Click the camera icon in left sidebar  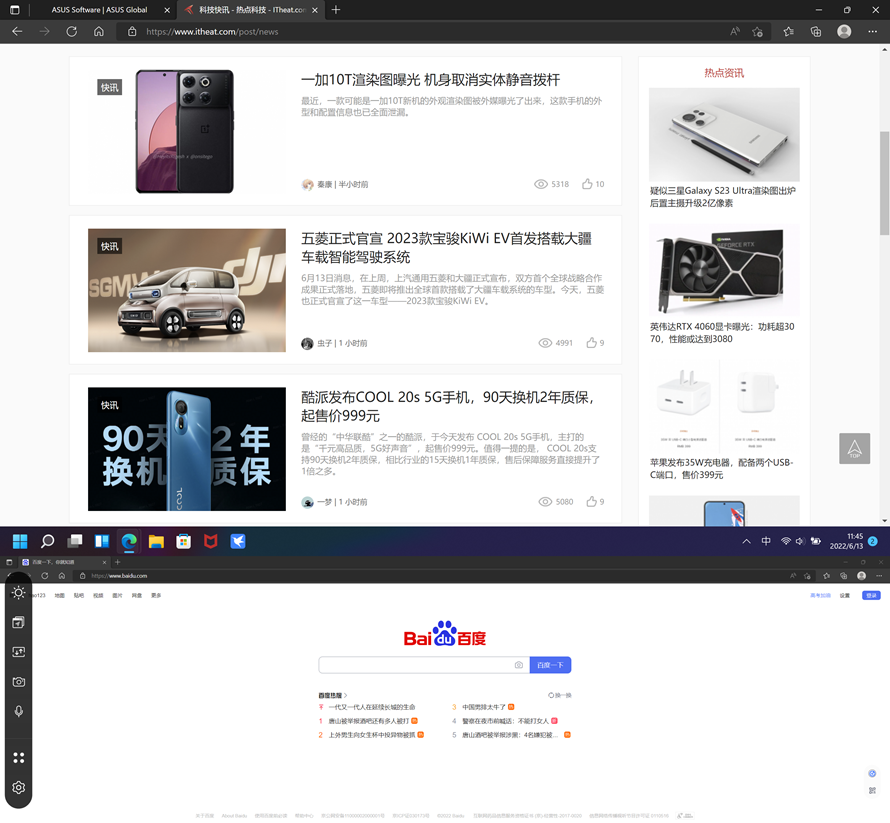click(19, 682)
